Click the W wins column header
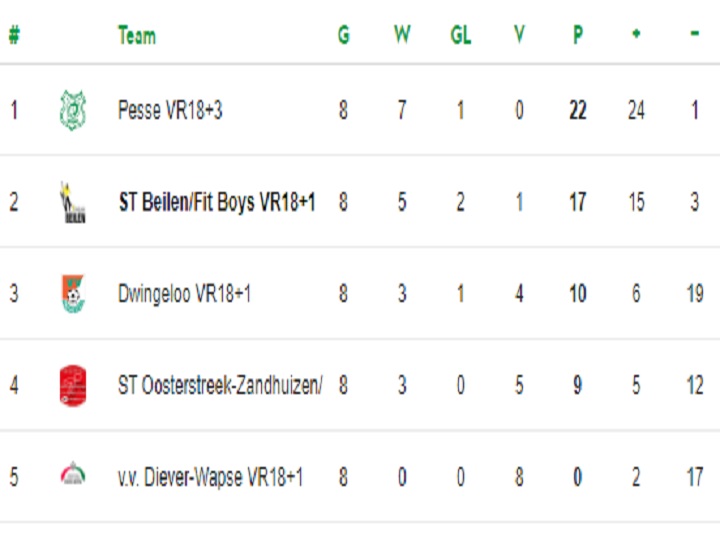Image resolution: width=720 pixels, height=540 pixels. [x=402, y=35]
